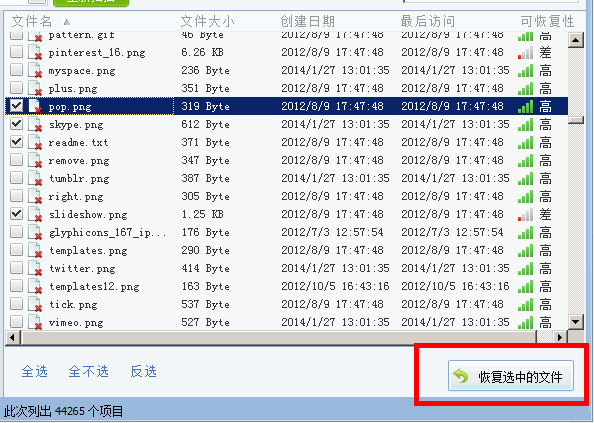Click the 恢复选中的文件 button
This screenshot has height=423, width=594.
click(x=511, y=376)
